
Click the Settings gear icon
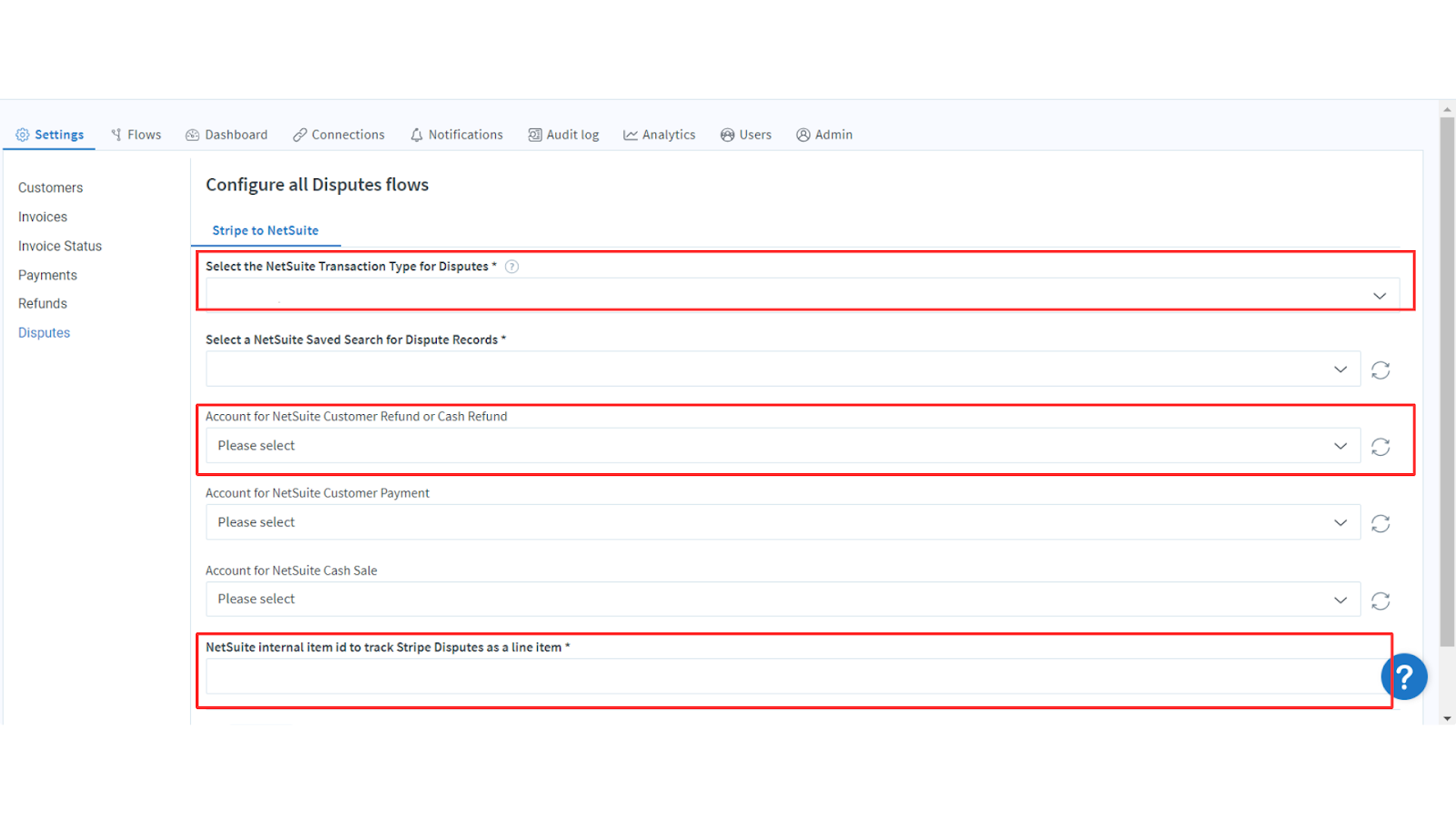coord(23,135)
